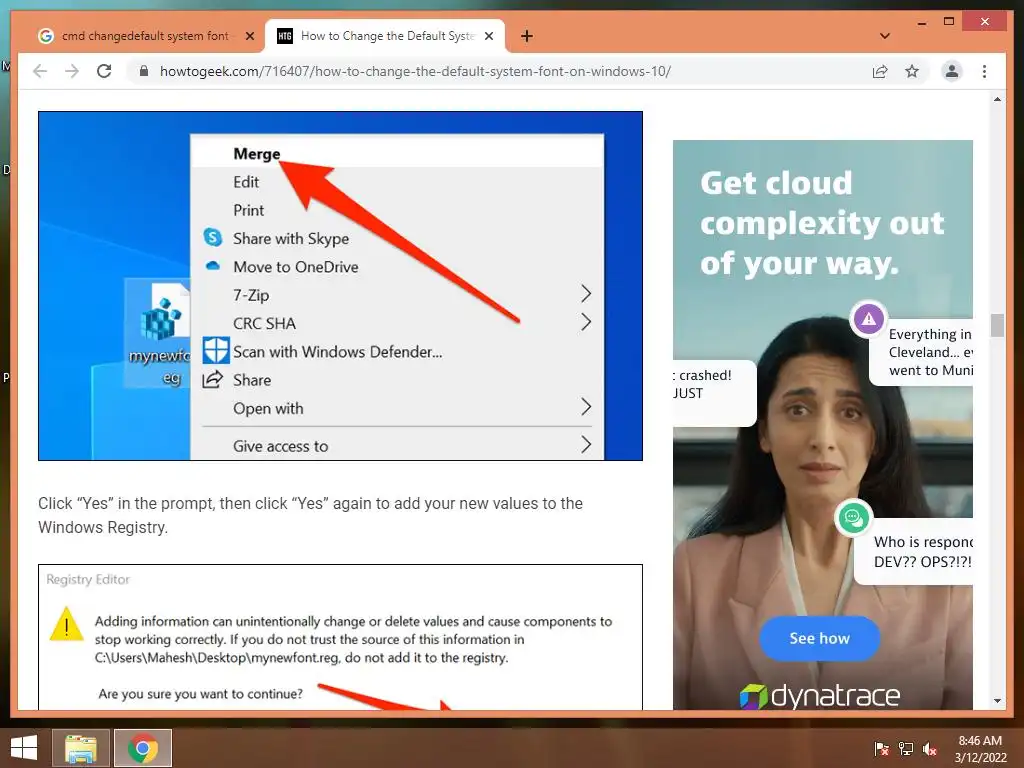1024x768 pixels.
Task: Reload the current page
Action: pos(104,71)
